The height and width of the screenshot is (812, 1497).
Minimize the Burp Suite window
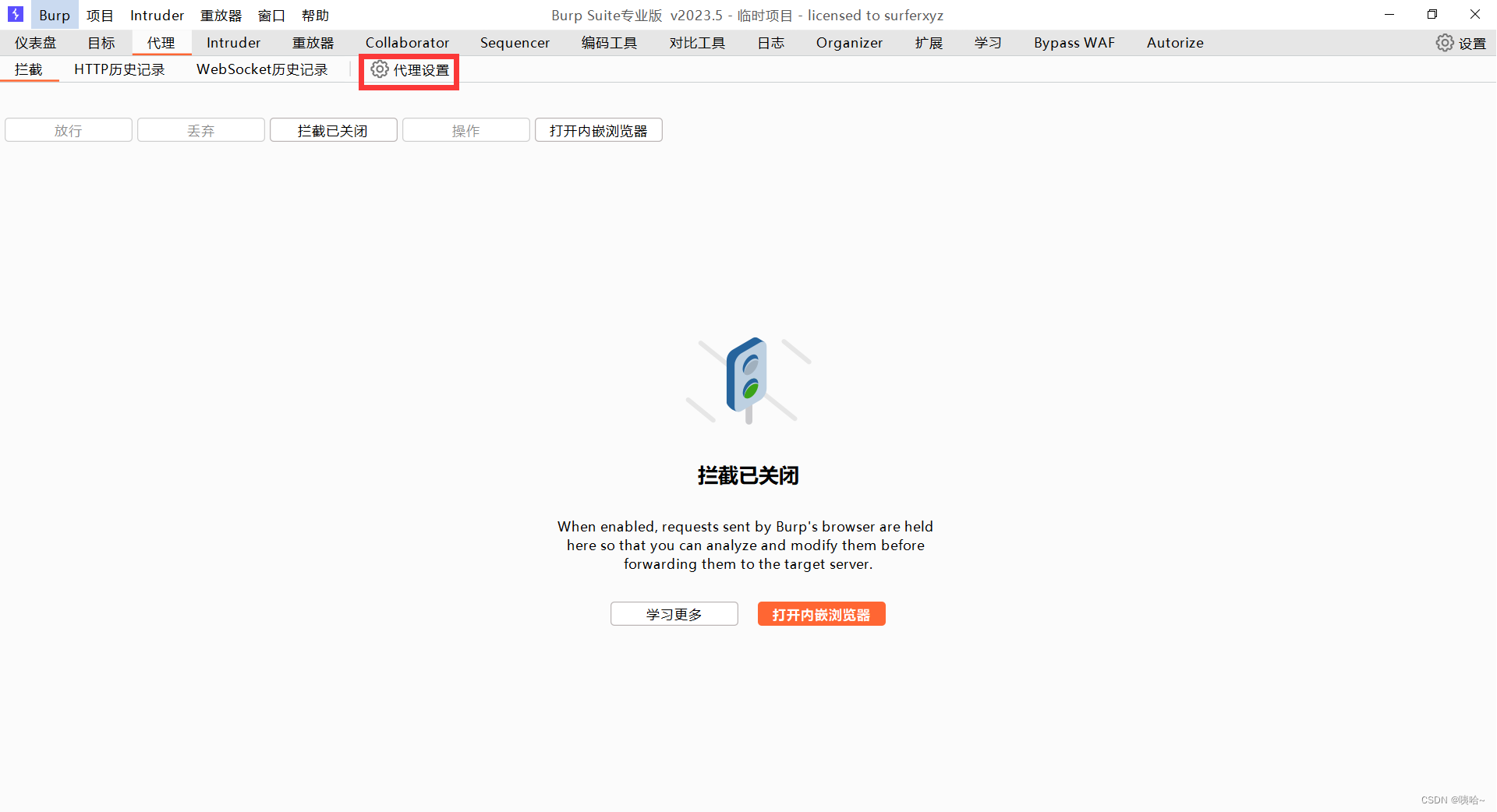point(1389,14)
